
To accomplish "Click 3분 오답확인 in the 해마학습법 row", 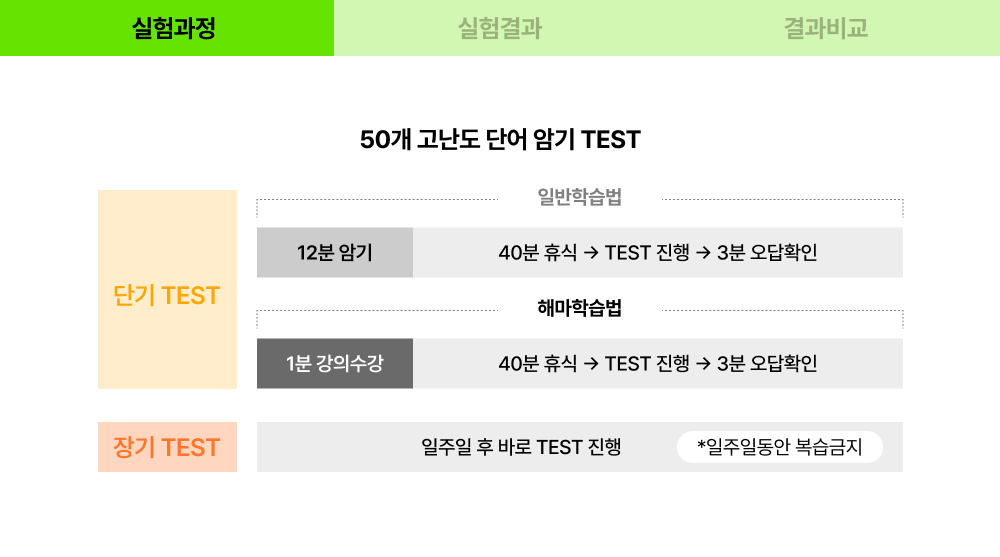I will pyautogui.click(x=767, y=364).
